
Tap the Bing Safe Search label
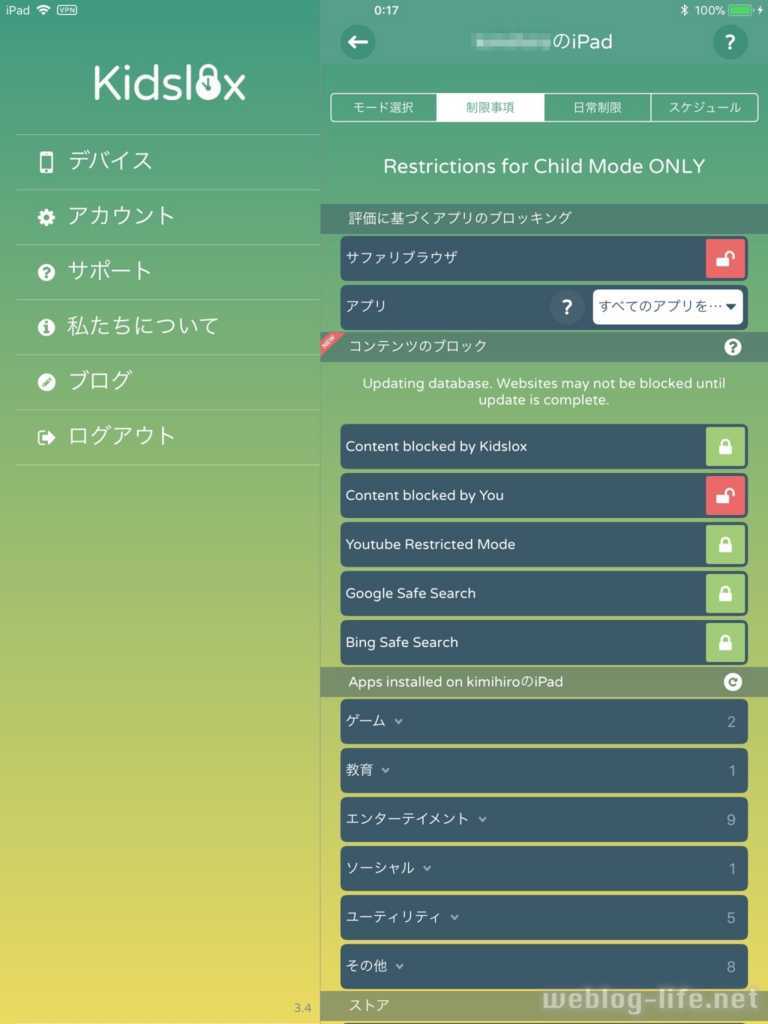(402, 643)
